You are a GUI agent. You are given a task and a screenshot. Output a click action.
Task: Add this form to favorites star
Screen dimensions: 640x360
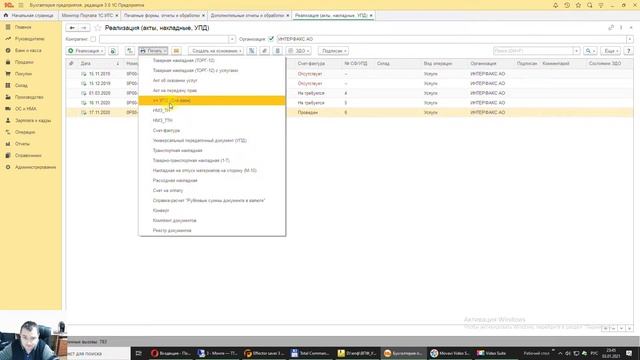[x=98, y=28]
